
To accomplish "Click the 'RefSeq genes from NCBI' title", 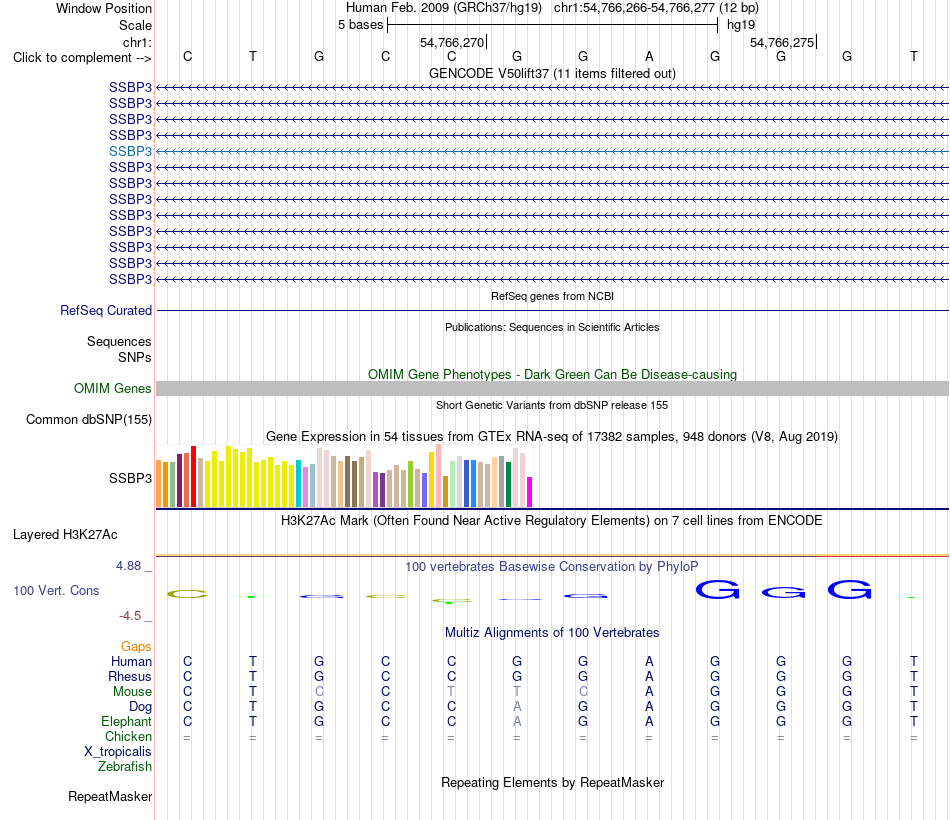I will [552, 296].
